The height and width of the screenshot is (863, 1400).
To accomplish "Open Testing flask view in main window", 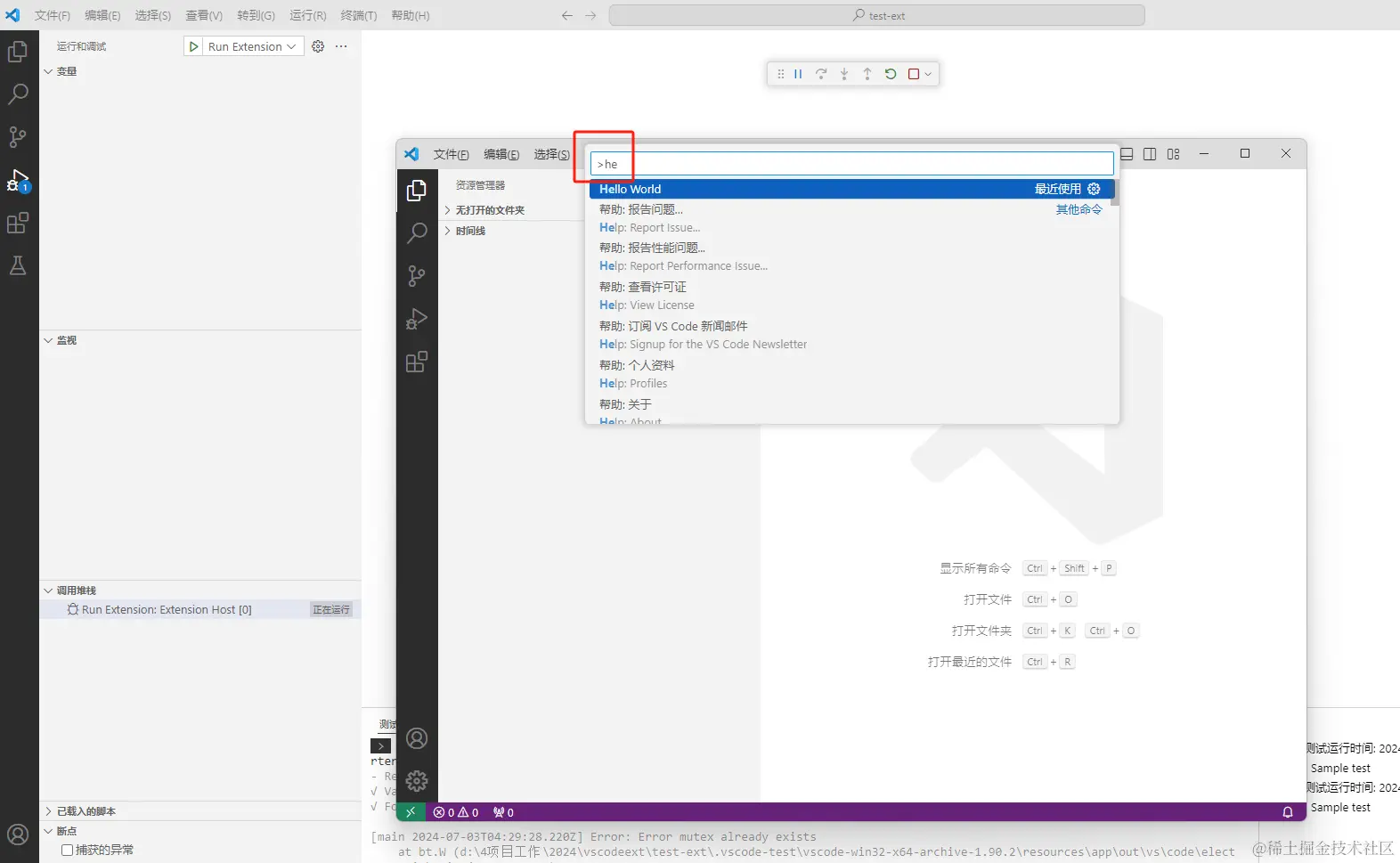I will [x=18, y=265].
